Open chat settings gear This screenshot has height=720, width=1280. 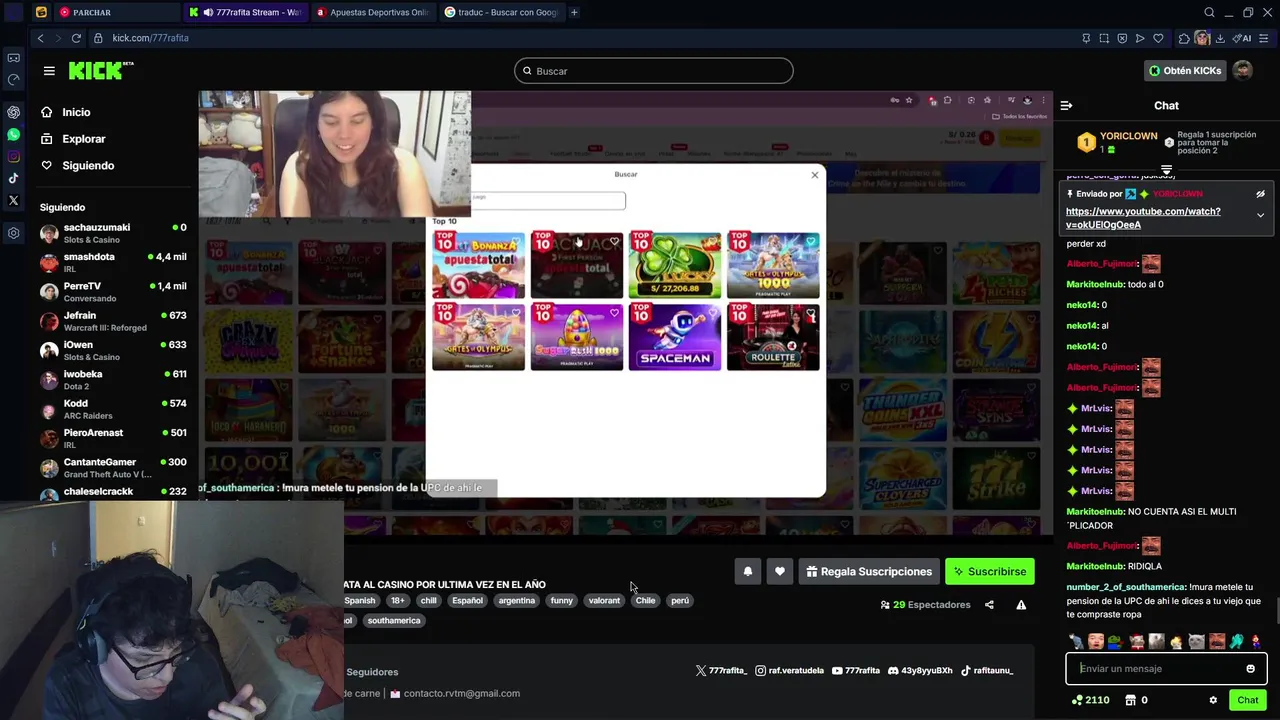(1213, 700)
